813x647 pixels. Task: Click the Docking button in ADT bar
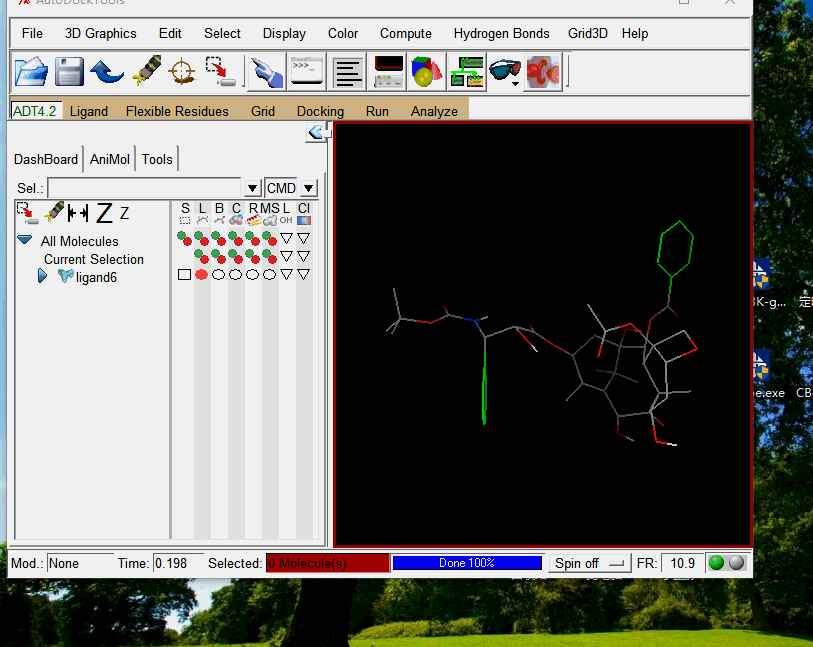[x=320, y=111]
